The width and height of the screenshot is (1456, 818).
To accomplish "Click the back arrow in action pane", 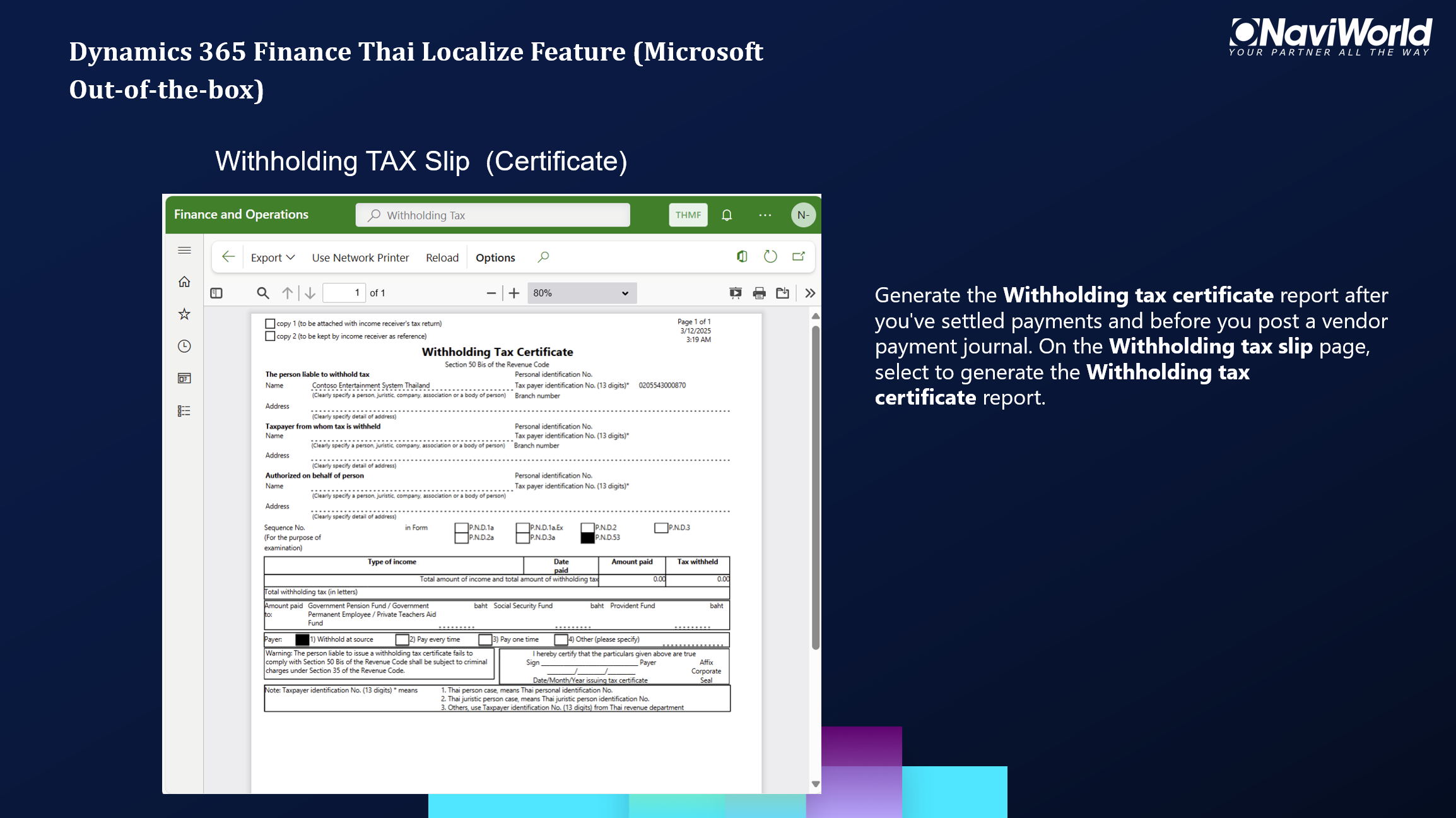I will [228, 257].
